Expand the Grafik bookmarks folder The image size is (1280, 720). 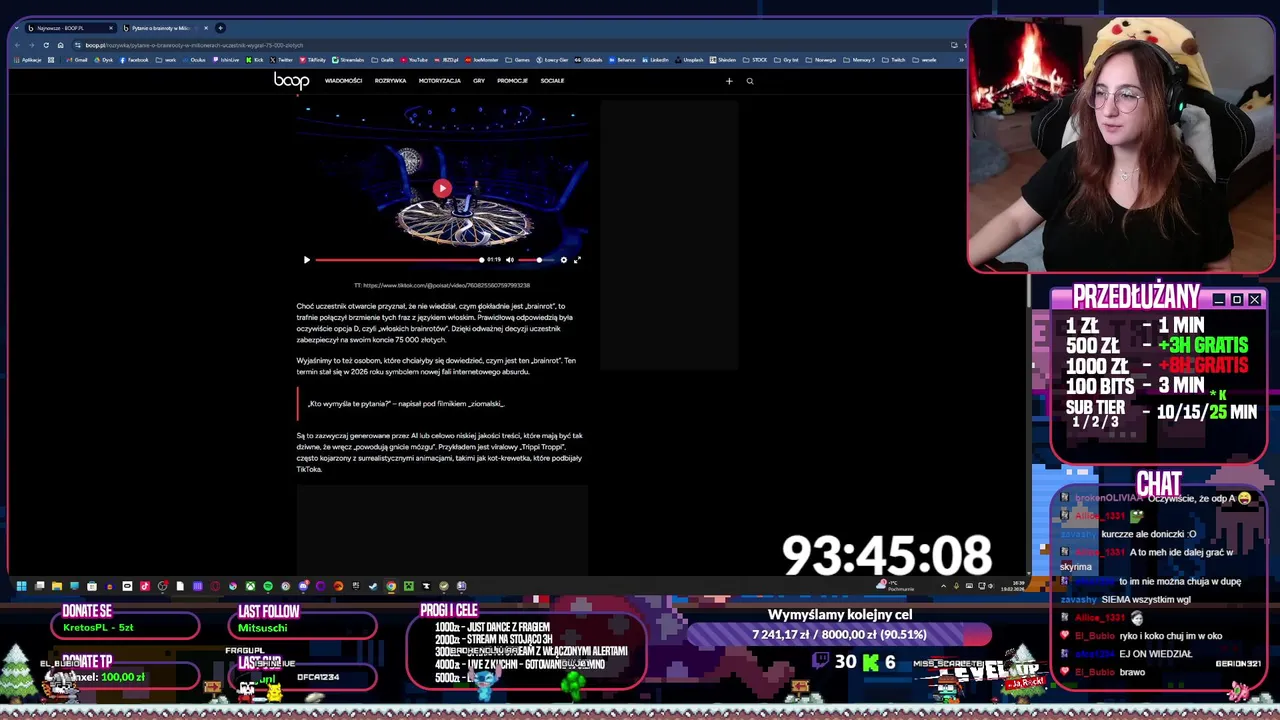tap(383, 60)
